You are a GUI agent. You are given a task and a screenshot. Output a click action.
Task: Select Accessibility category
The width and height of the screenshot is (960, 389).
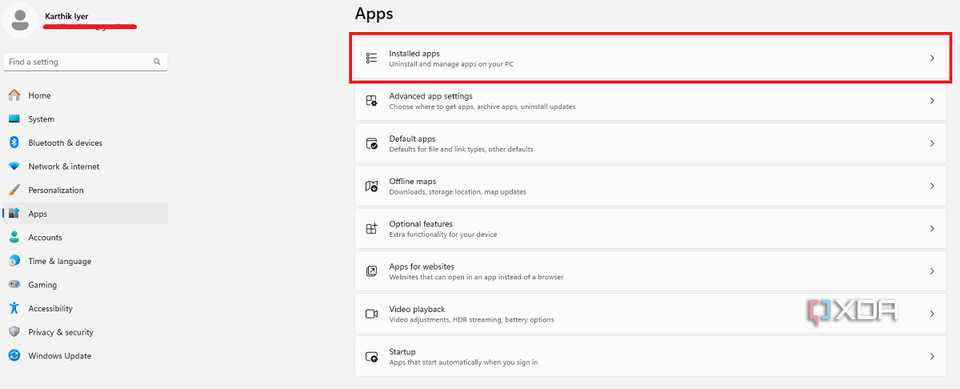[85, 308]
